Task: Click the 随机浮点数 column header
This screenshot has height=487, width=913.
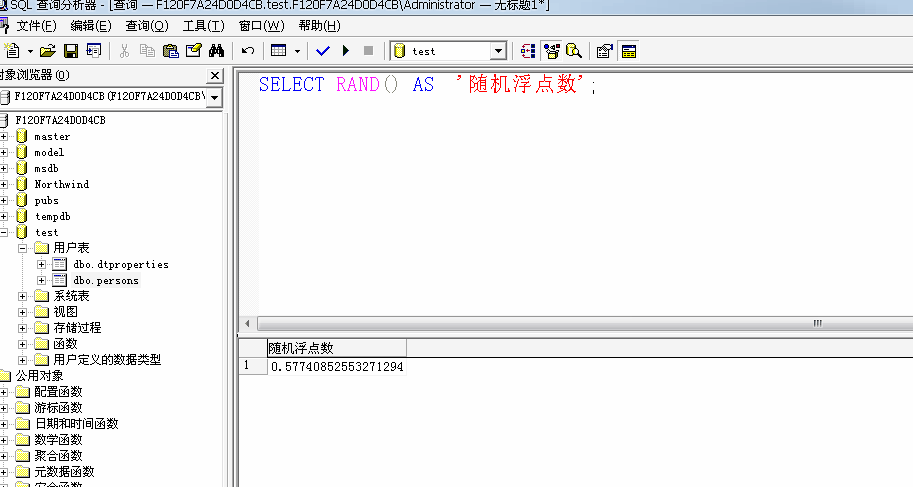Action: point(337,348)
